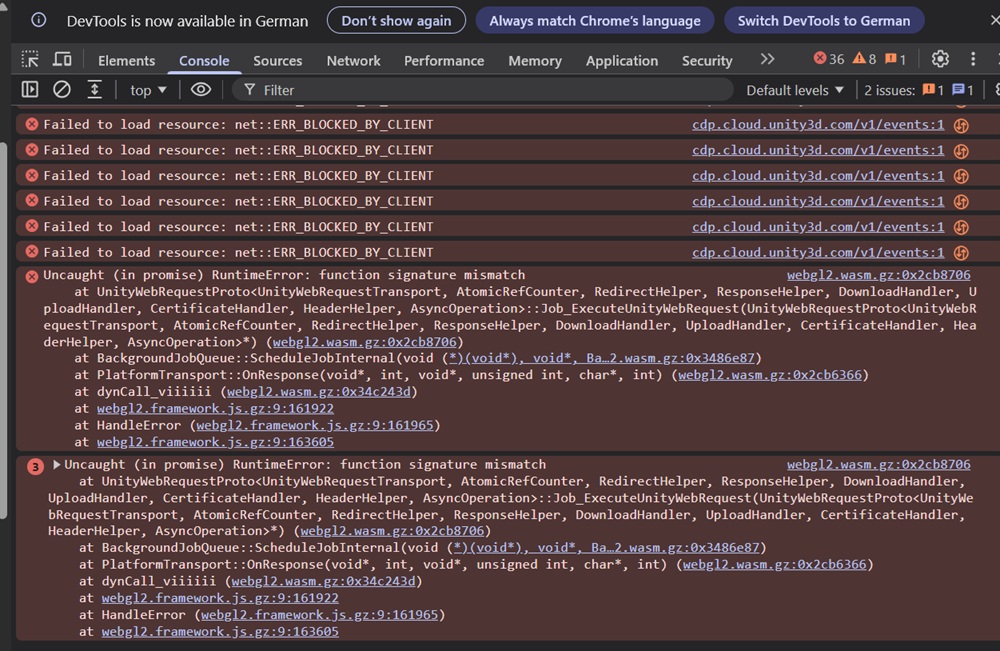Screen dimensions: 1000x651
Task: Click the Switch DevTools to German button
Action: (x=824, y=21)
